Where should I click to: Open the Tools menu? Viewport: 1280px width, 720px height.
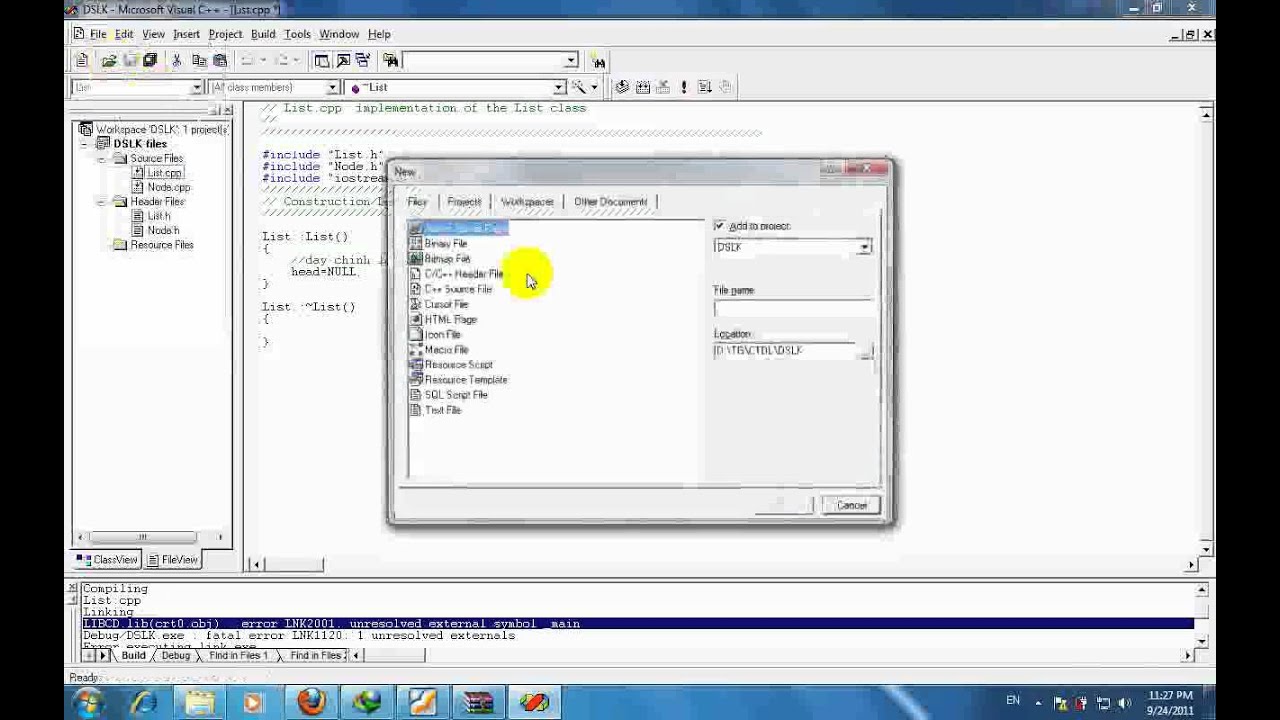297,34
